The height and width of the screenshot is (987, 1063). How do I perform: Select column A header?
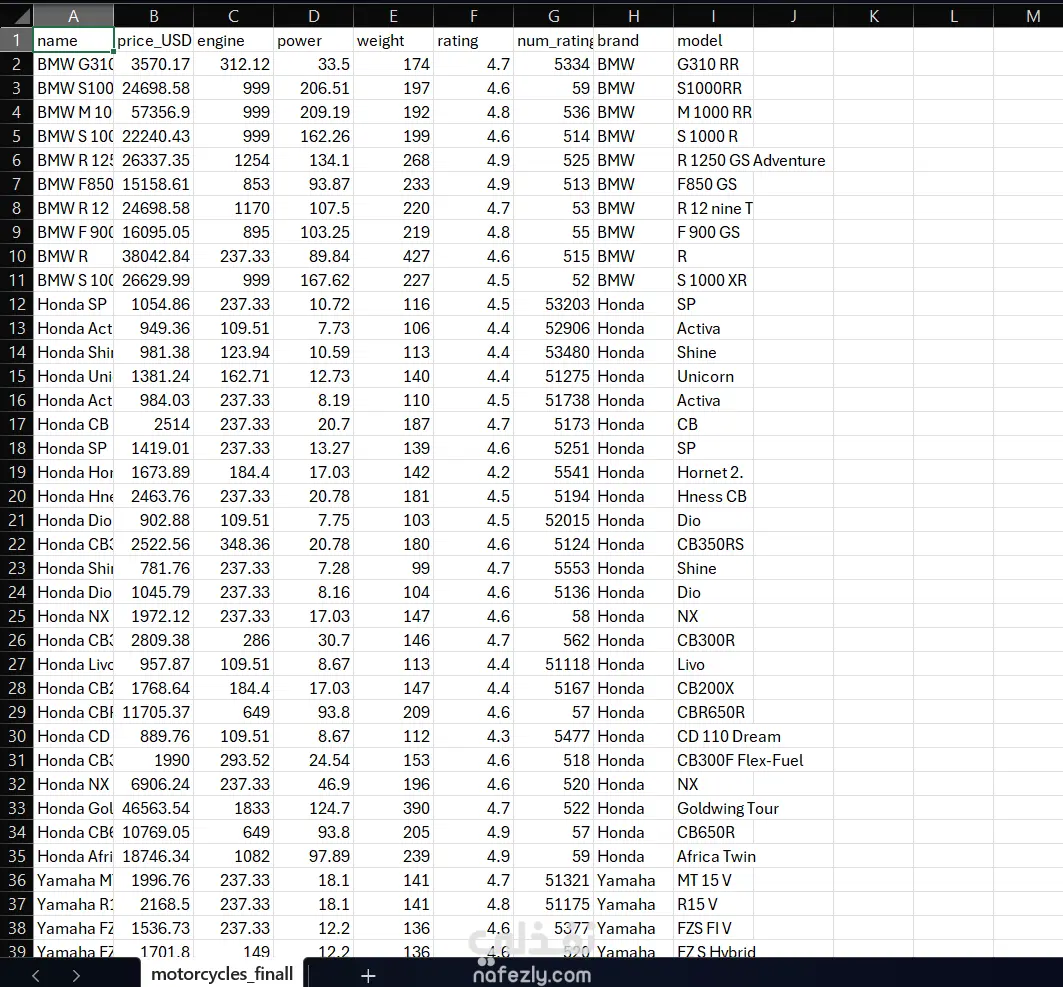[73, 16]
